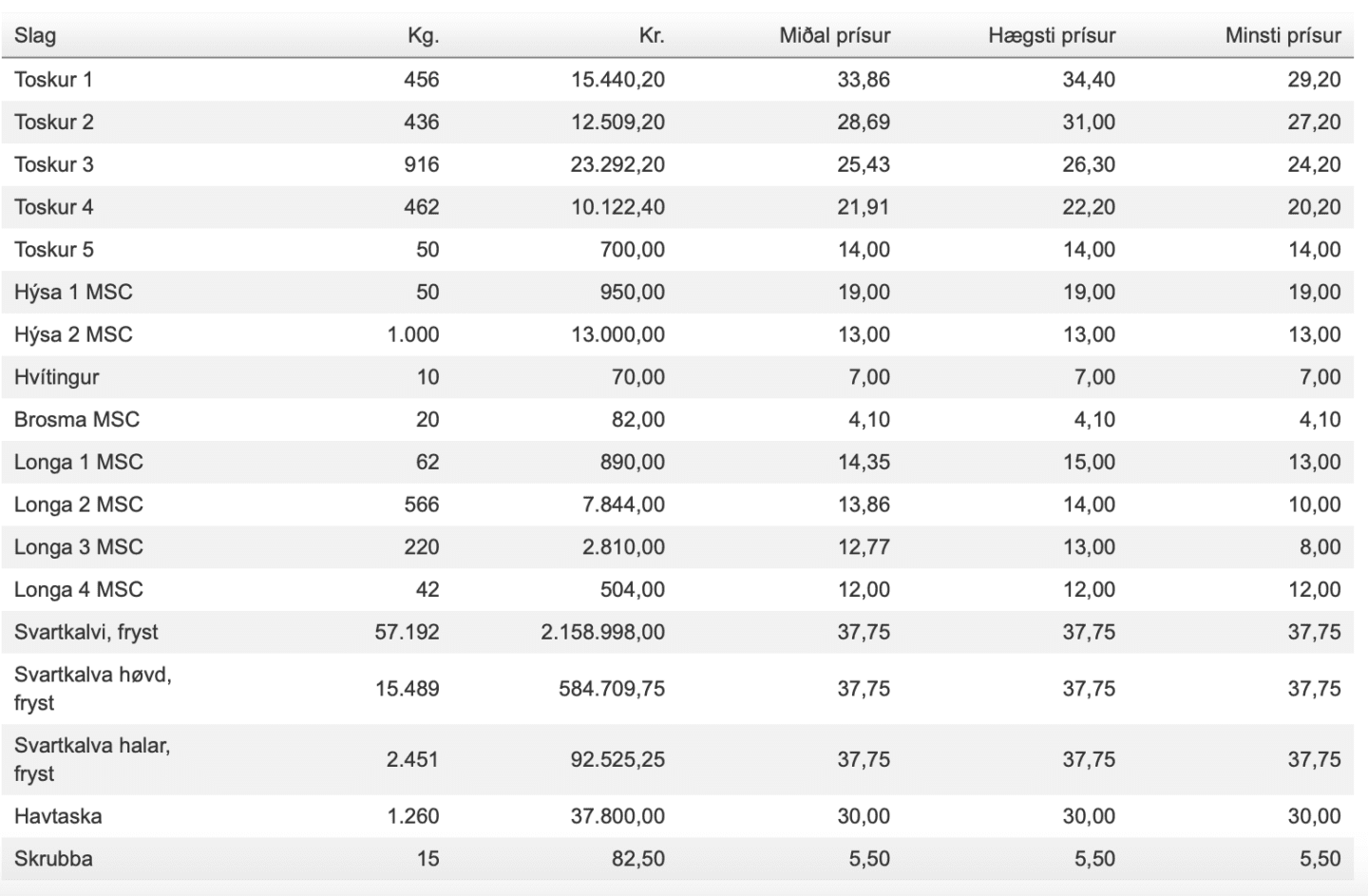Select the Brosma MSC row label
The height and width of the screenshot is (896, 1368).
(x=76, y=419)
